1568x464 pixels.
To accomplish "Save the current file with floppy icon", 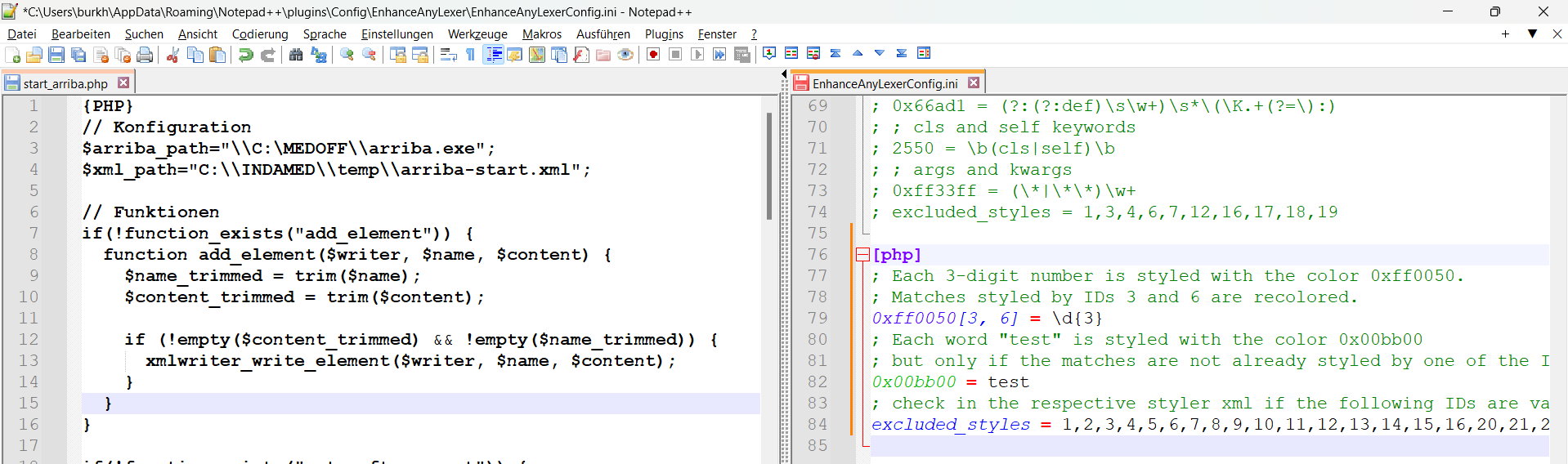I will tap(56, 55).
